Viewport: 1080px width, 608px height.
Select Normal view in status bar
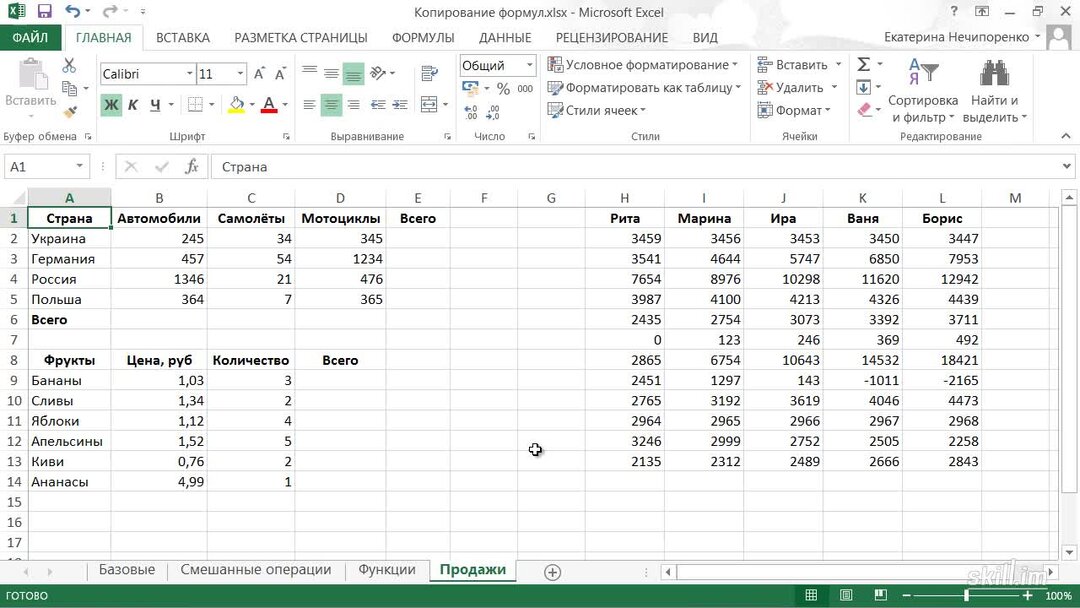point(811,595)
